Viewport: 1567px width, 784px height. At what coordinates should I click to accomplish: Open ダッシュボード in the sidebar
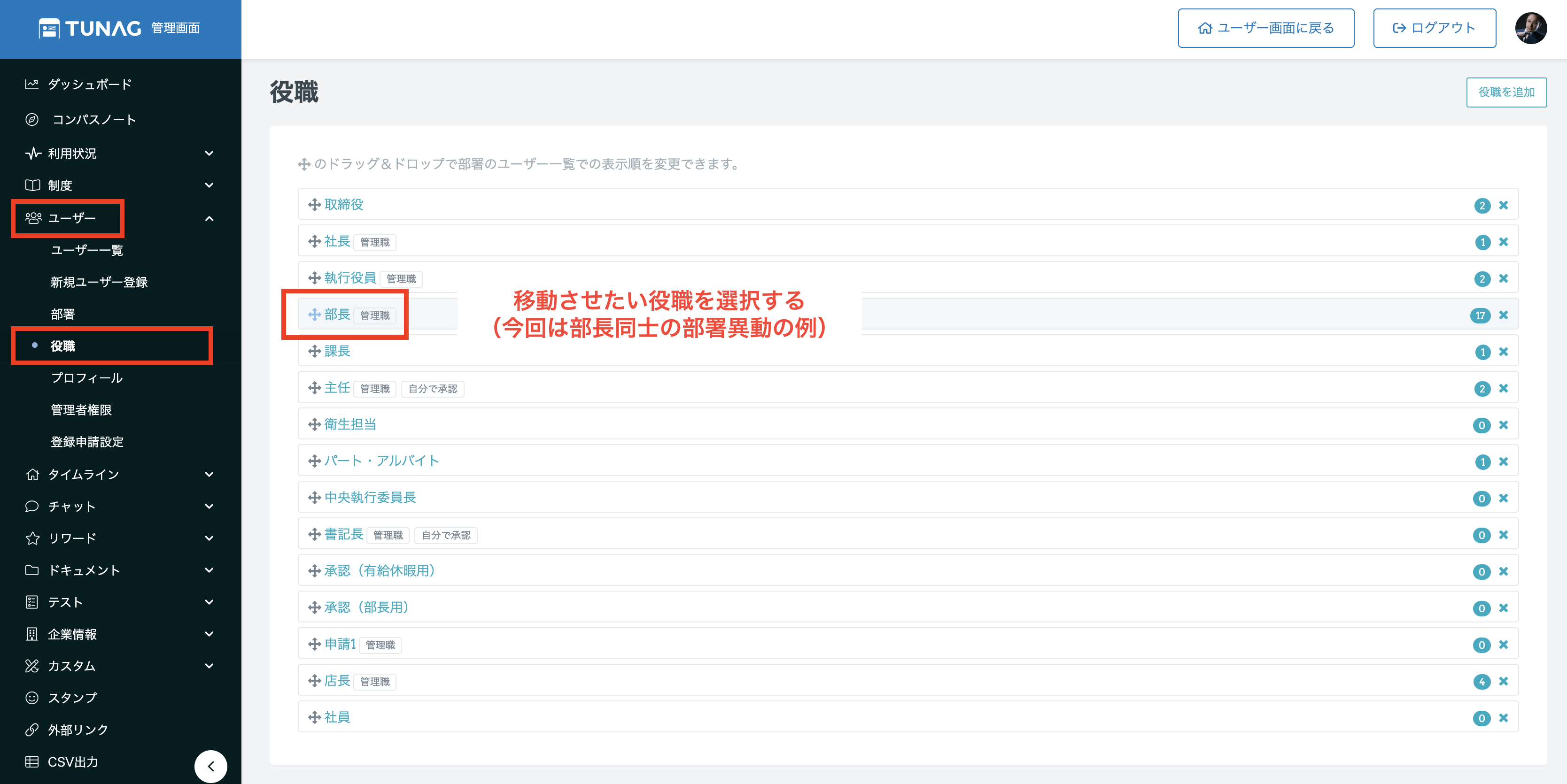89,85
